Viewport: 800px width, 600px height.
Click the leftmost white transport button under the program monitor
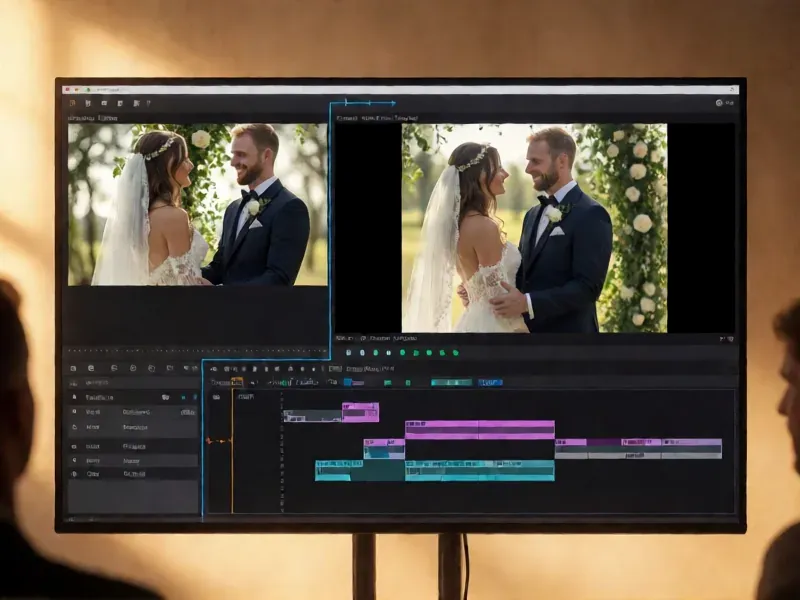pyautogui.click(x=349, y=353)
